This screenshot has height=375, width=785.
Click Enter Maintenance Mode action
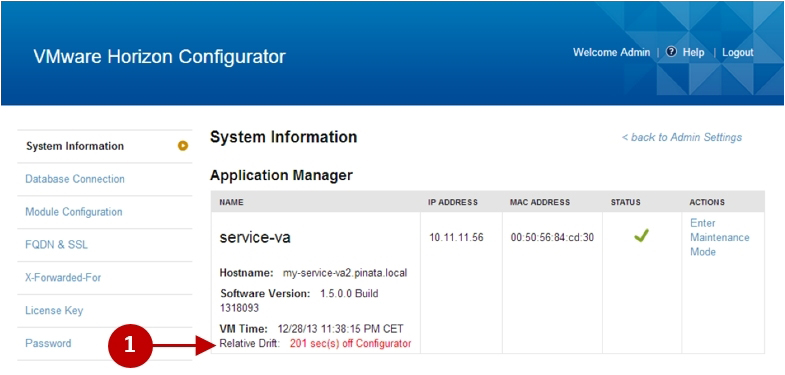point(719,237)
